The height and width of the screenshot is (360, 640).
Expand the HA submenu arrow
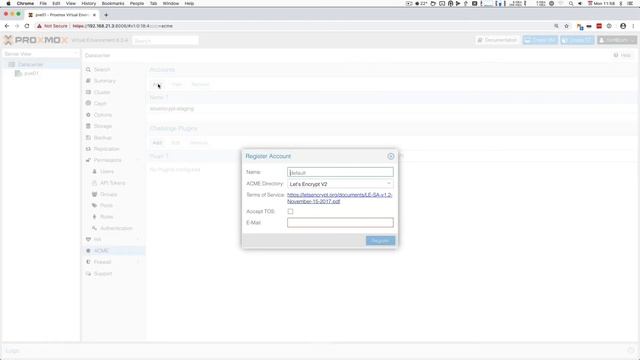pyautogui.click(x=139, y=239)
